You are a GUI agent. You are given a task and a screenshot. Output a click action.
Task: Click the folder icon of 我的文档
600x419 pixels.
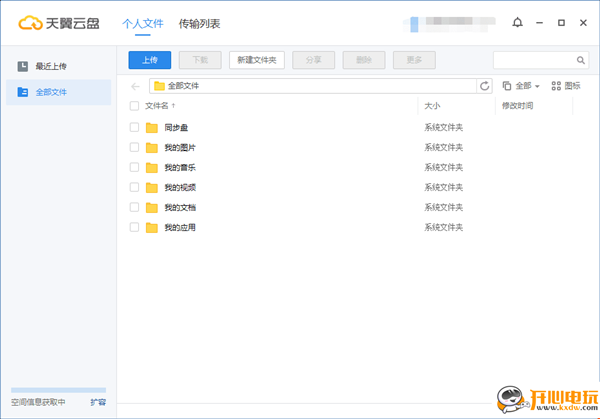pos(152,207)
